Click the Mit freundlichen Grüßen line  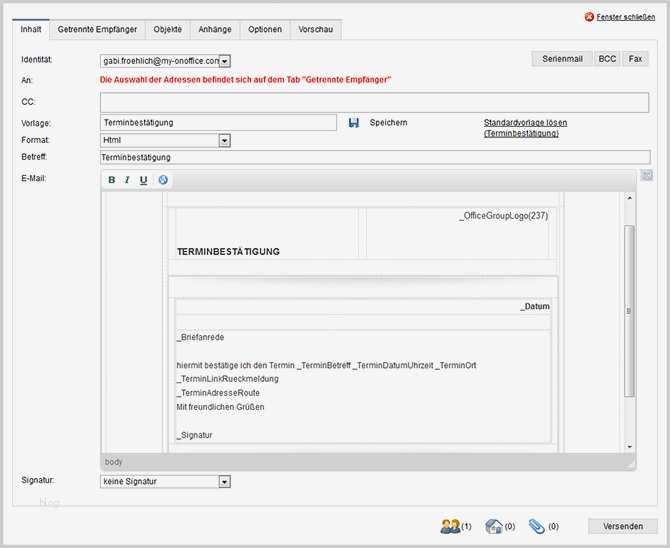tap(220, 407)
